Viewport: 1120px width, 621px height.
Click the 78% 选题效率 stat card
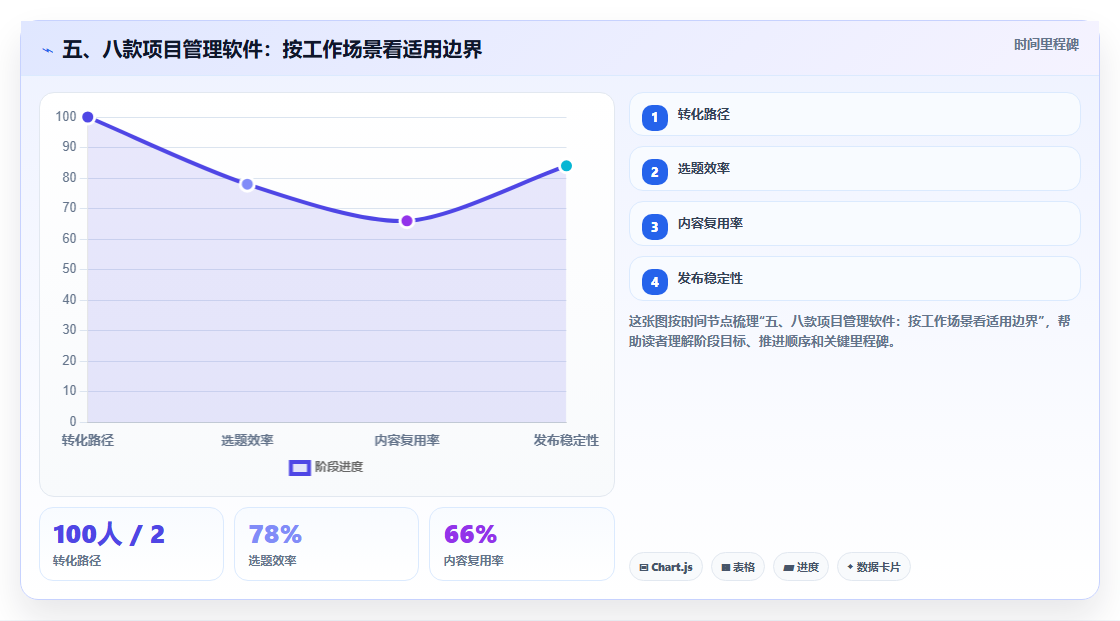click(x=326, y=545)
